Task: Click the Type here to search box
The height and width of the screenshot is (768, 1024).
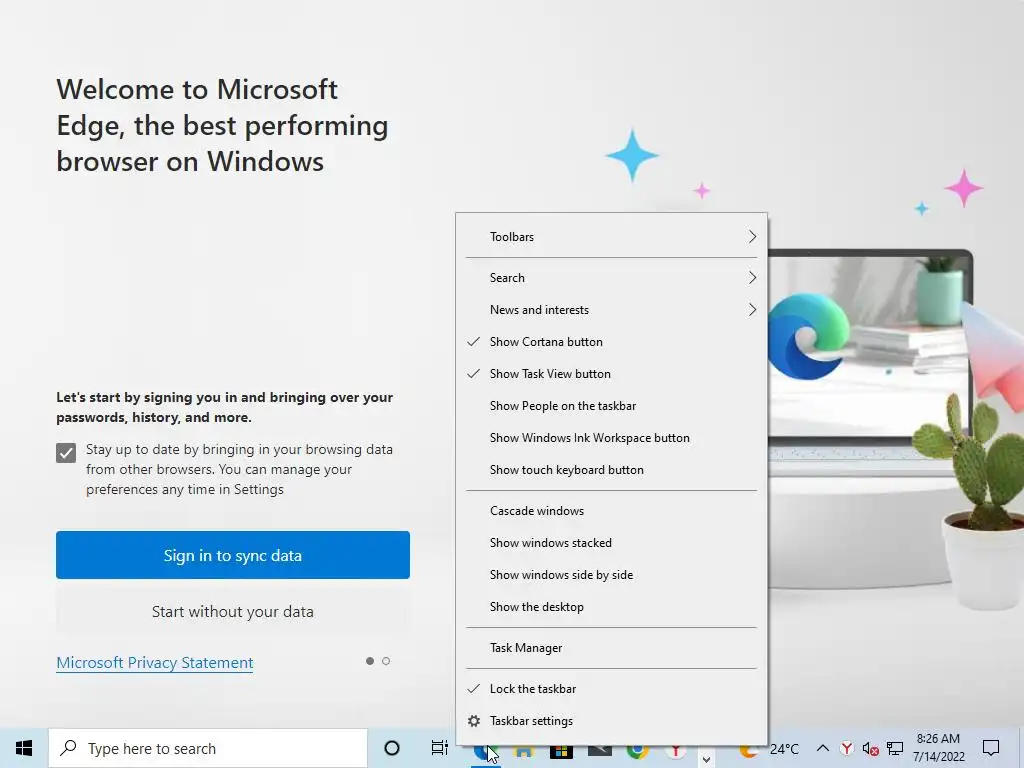Action: 208,748
